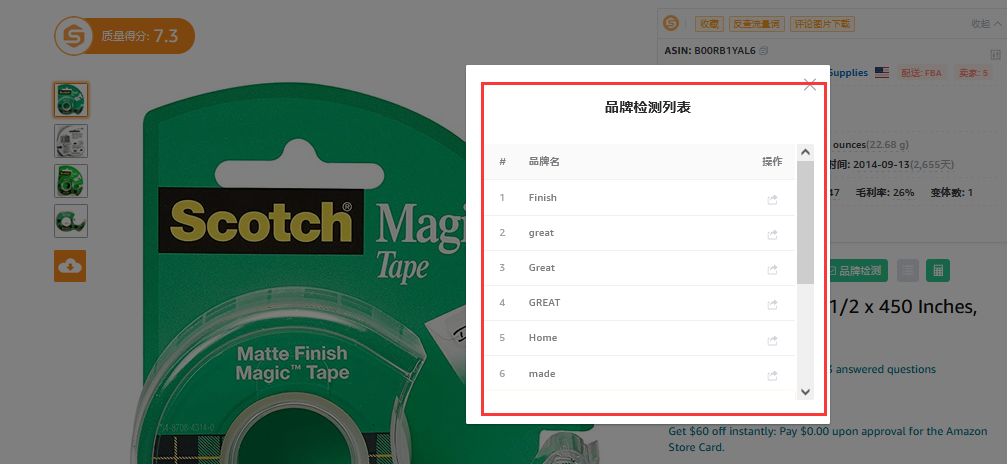The width and height of the screenshot is (1007, 464).
Task: Click the settings sliders icon below 收起
Action: (x=995, y=54)
